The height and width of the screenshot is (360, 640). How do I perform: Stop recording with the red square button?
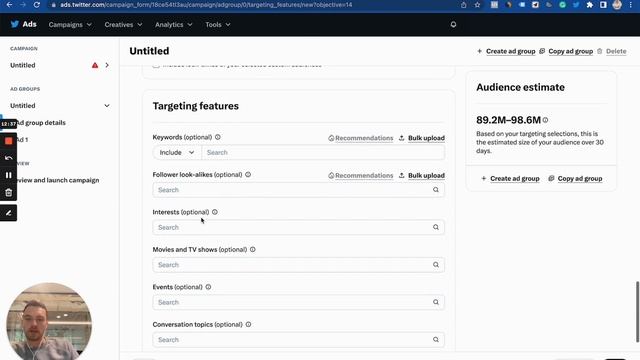tap(9, 141)
